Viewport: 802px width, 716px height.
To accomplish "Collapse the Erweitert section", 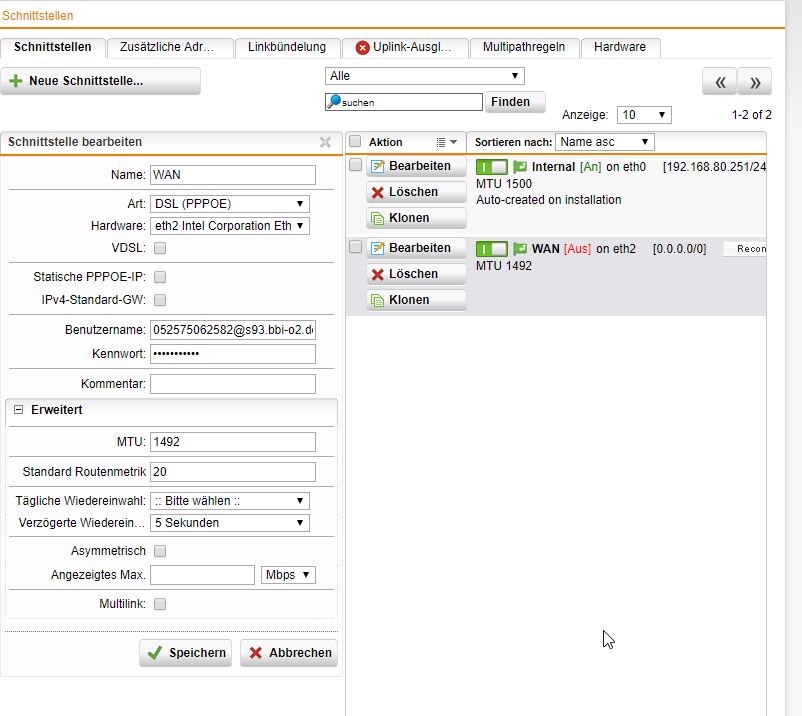I will [x=18, y=410].
